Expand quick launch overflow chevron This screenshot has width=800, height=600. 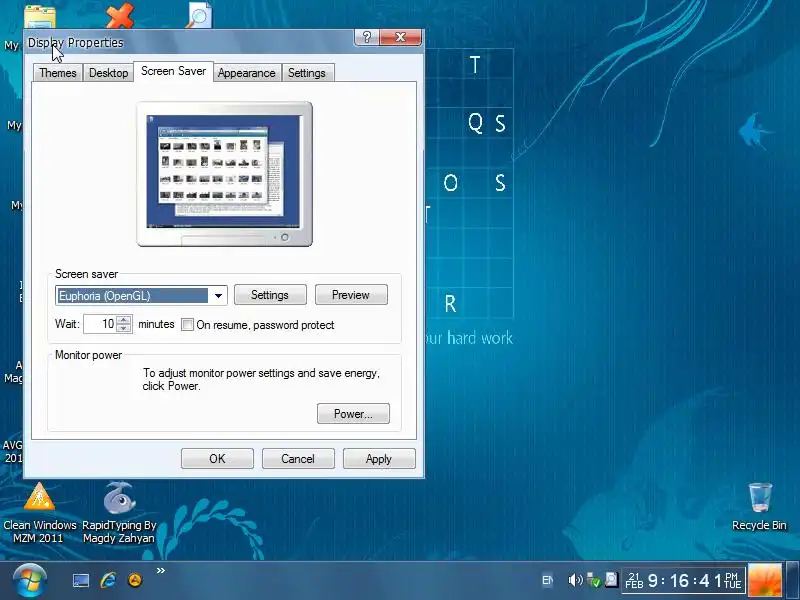pos(161,571)
